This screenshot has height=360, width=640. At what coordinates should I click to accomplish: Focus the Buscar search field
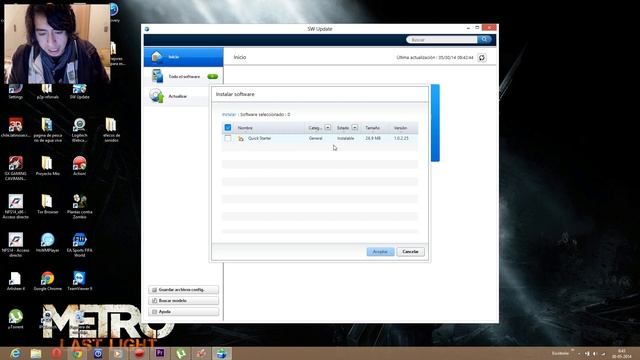(442, 40)
